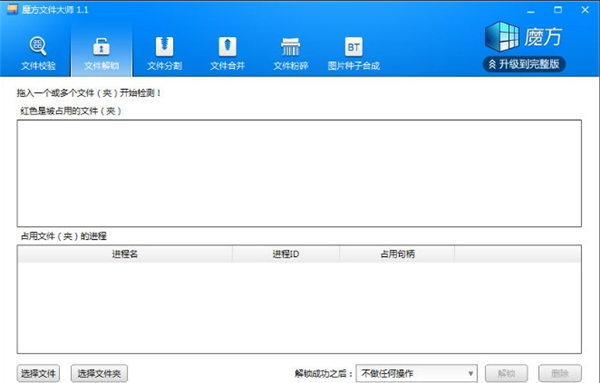This screenshot has height=383, width=600.
Task: Sort by the 占用句柄 column header
Action: pyautogui.click(x=397, y=254)
